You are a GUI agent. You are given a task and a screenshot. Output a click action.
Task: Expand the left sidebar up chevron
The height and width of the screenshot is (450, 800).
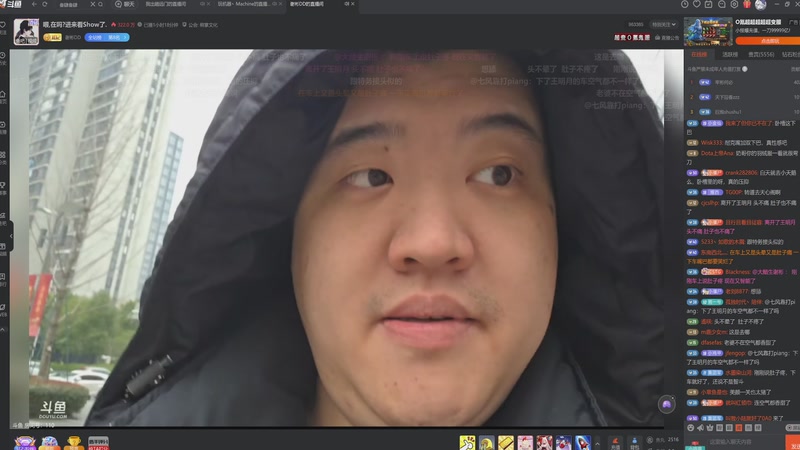pos(3,331)
